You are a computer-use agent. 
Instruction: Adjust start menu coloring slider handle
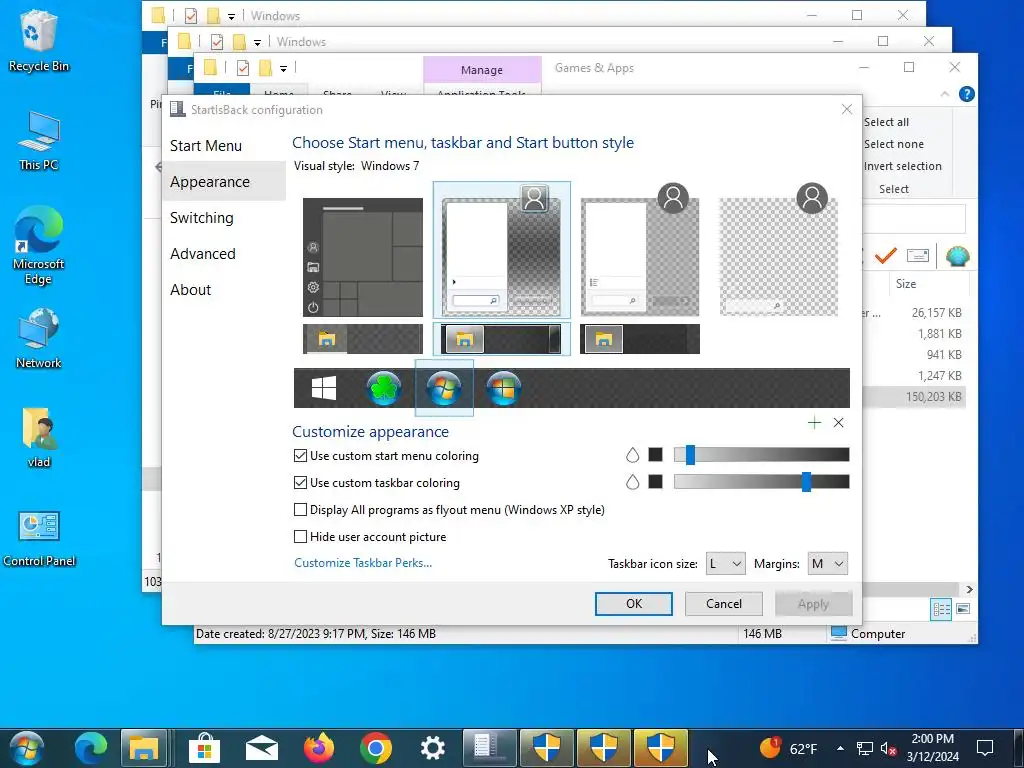tap(690, 455)
